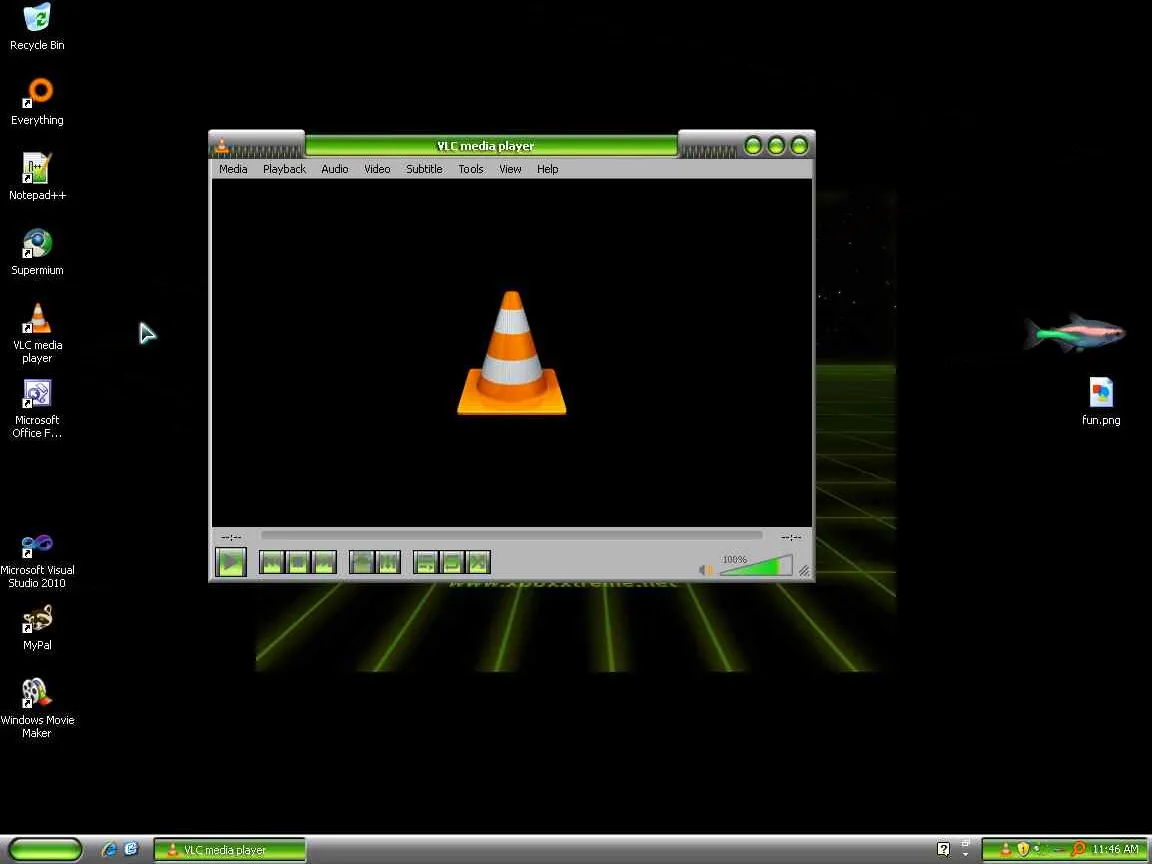
Task: Close the VLC media player window
Action: [799, 145]
